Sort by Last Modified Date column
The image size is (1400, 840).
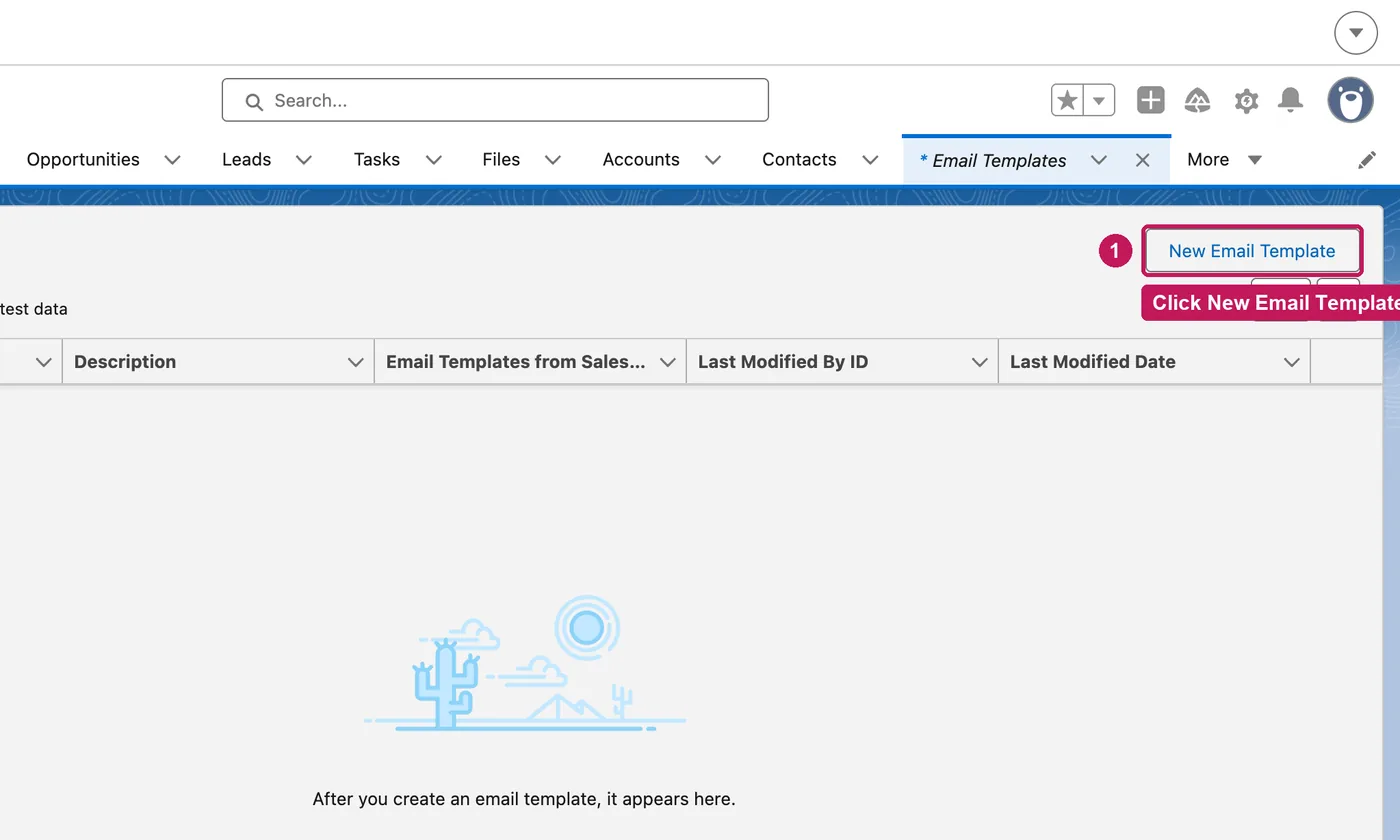click(1093, 362)
